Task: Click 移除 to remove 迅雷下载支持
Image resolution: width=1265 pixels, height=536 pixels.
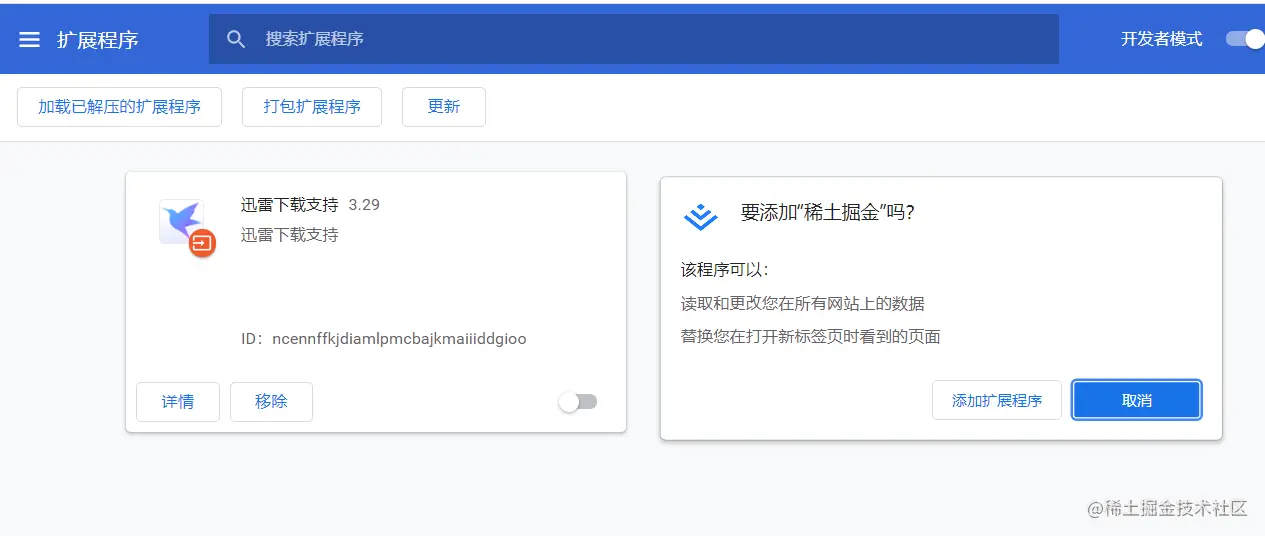Action: tap(271, 402)
